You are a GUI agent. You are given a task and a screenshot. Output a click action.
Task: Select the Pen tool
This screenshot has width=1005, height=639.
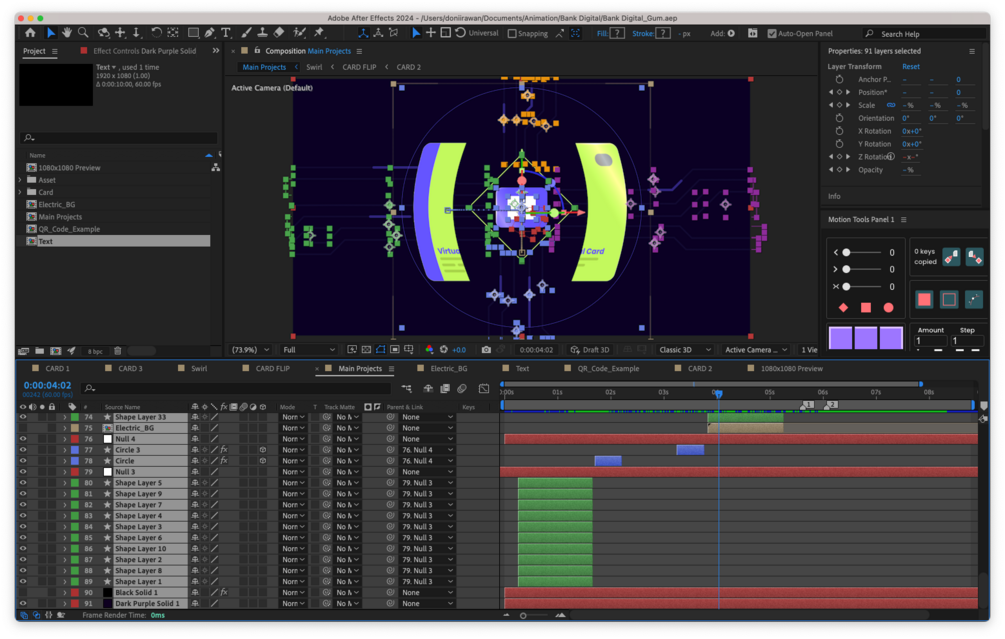point(210,33)
